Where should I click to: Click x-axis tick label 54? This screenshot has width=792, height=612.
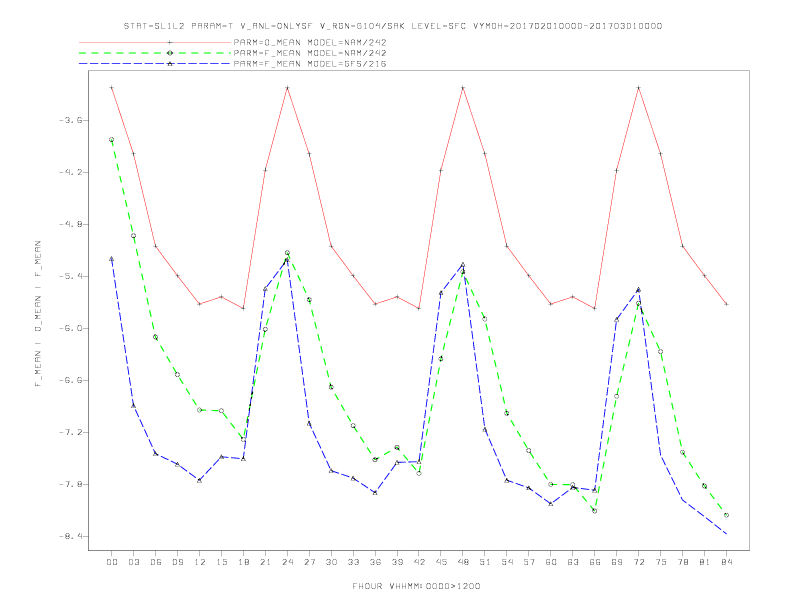click(x=507, y=562)
